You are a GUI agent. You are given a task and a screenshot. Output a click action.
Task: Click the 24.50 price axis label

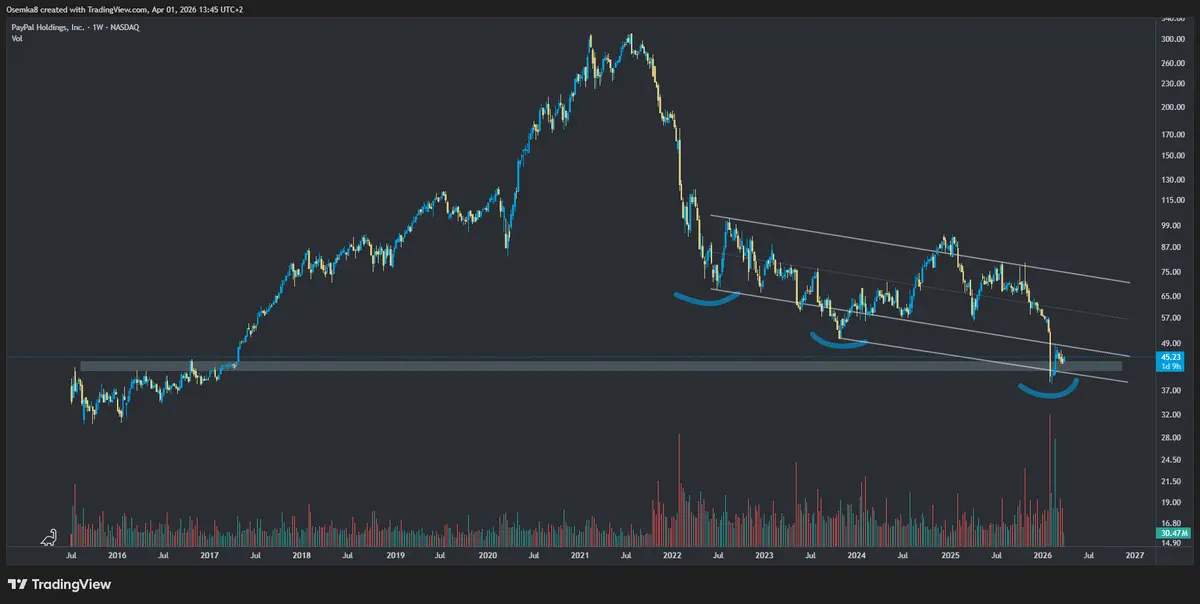click(x=1172, y=460)
